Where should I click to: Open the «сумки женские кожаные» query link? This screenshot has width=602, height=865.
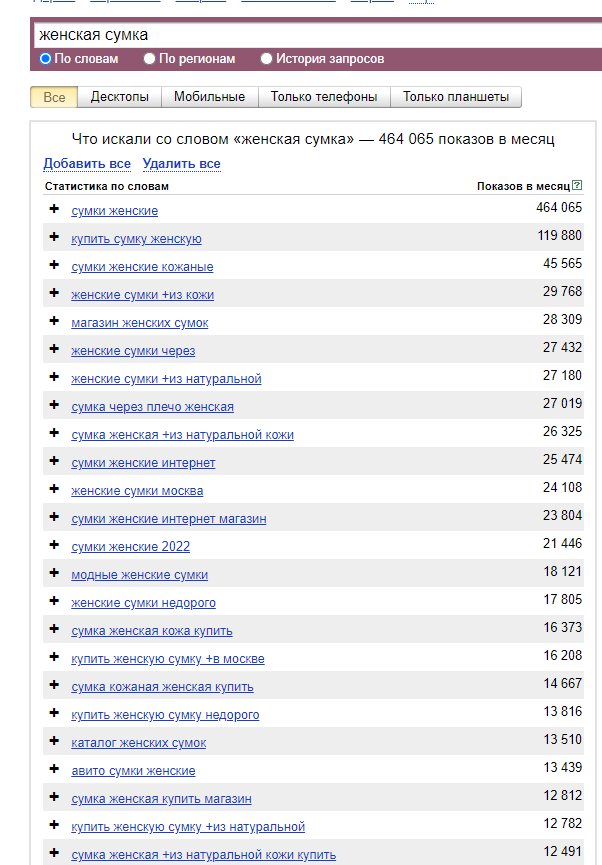pyautogui.click(x=142, y=267)
